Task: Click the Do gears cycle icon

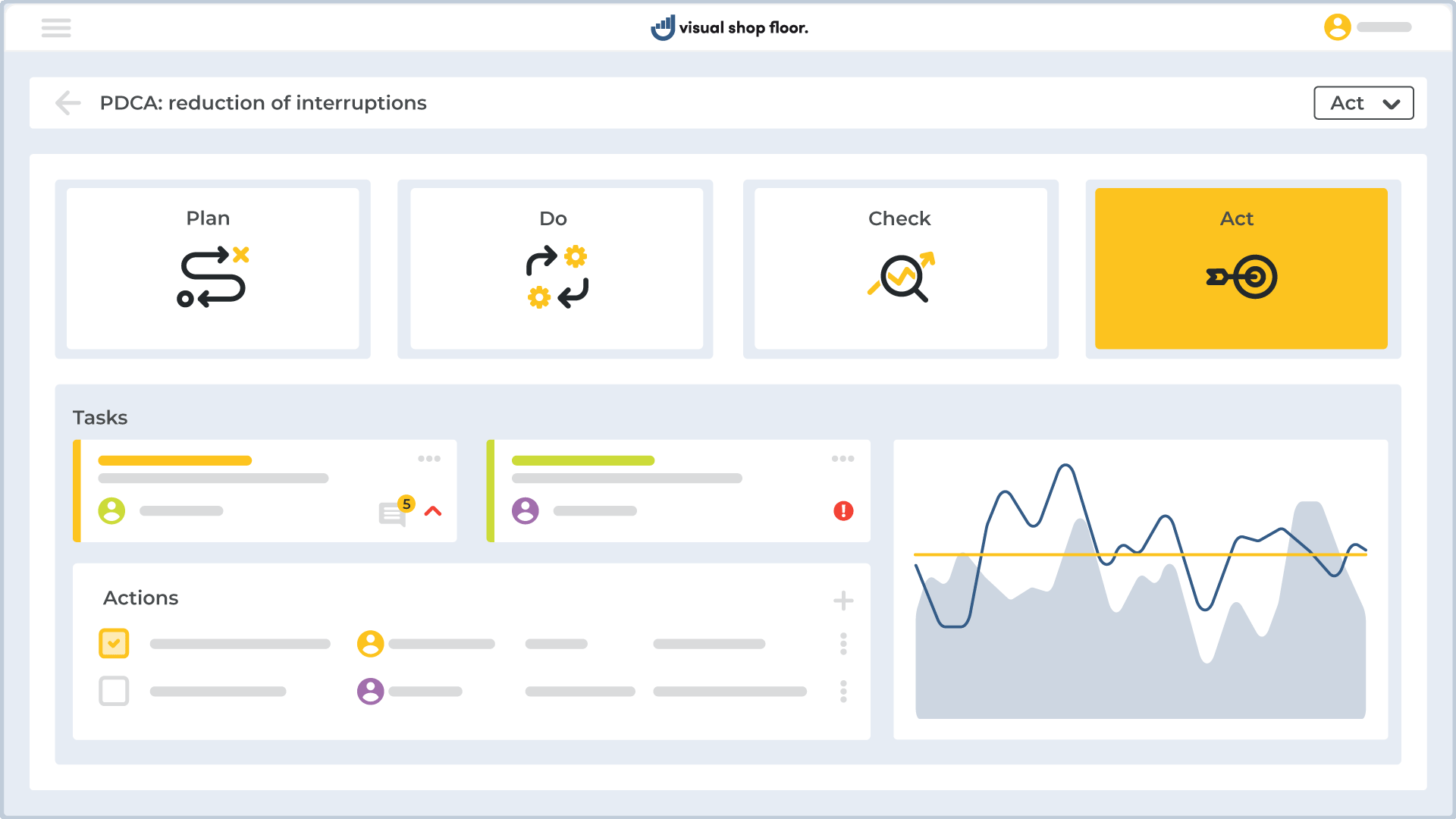Action: 557,277
